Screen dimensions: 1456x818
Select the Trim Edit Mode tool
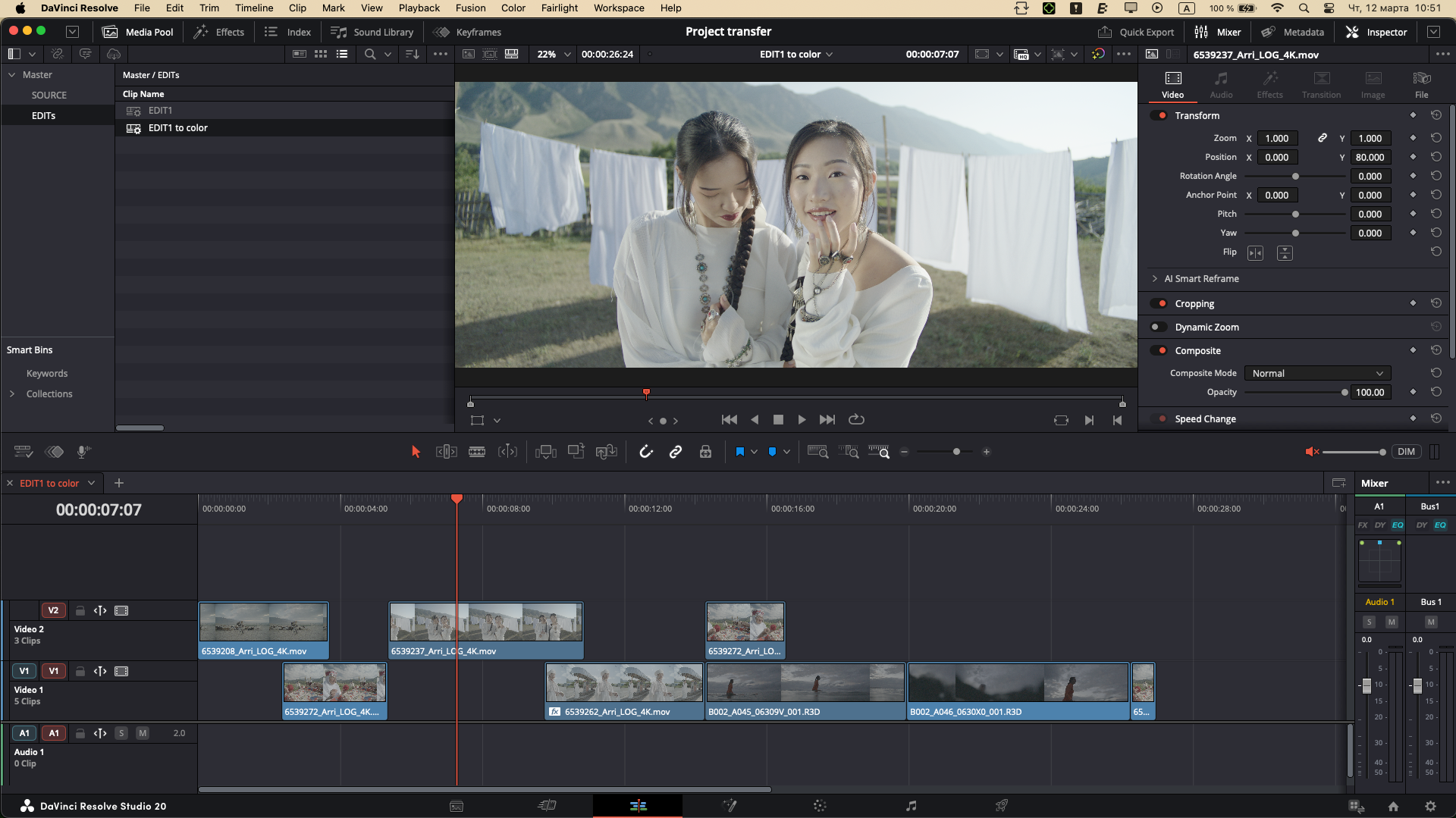point(446,451)
